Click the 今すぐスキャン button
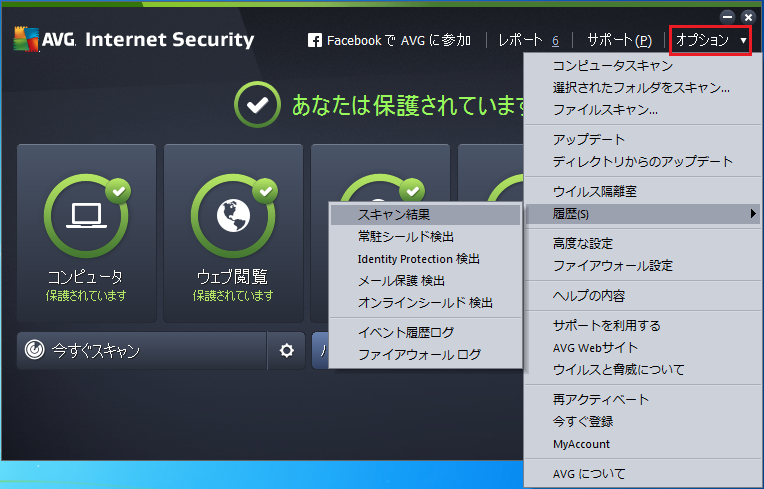This screenshot has width=764, height=489. 142,351
